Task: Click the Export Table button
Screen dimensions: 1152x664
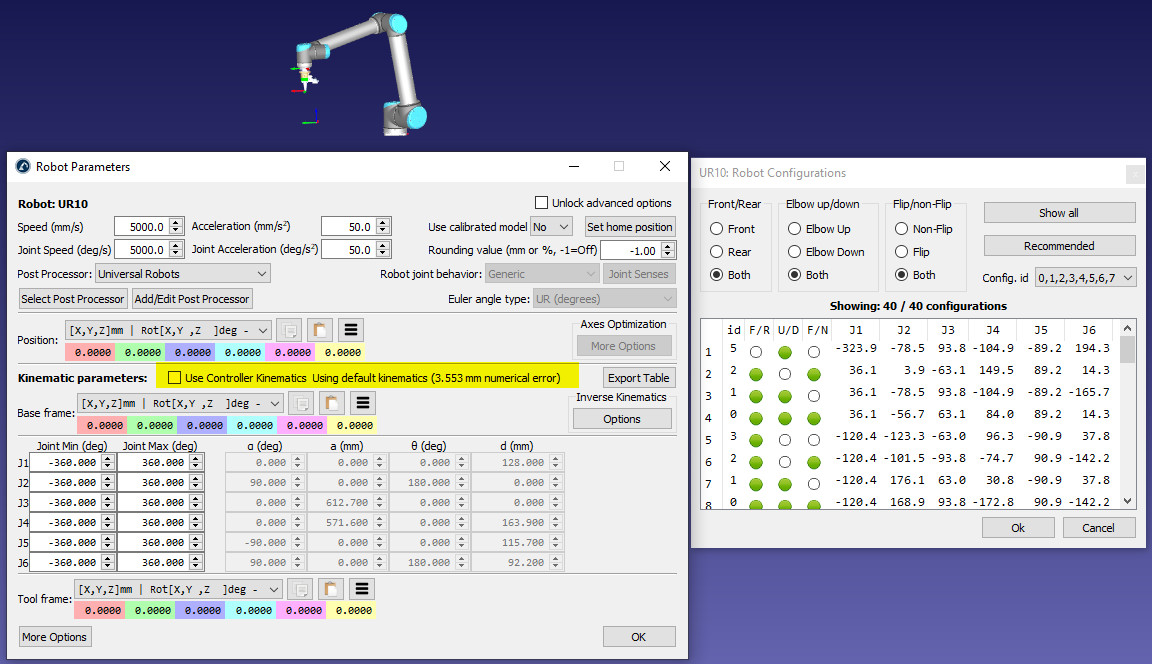Action: (x=638, y=377)
